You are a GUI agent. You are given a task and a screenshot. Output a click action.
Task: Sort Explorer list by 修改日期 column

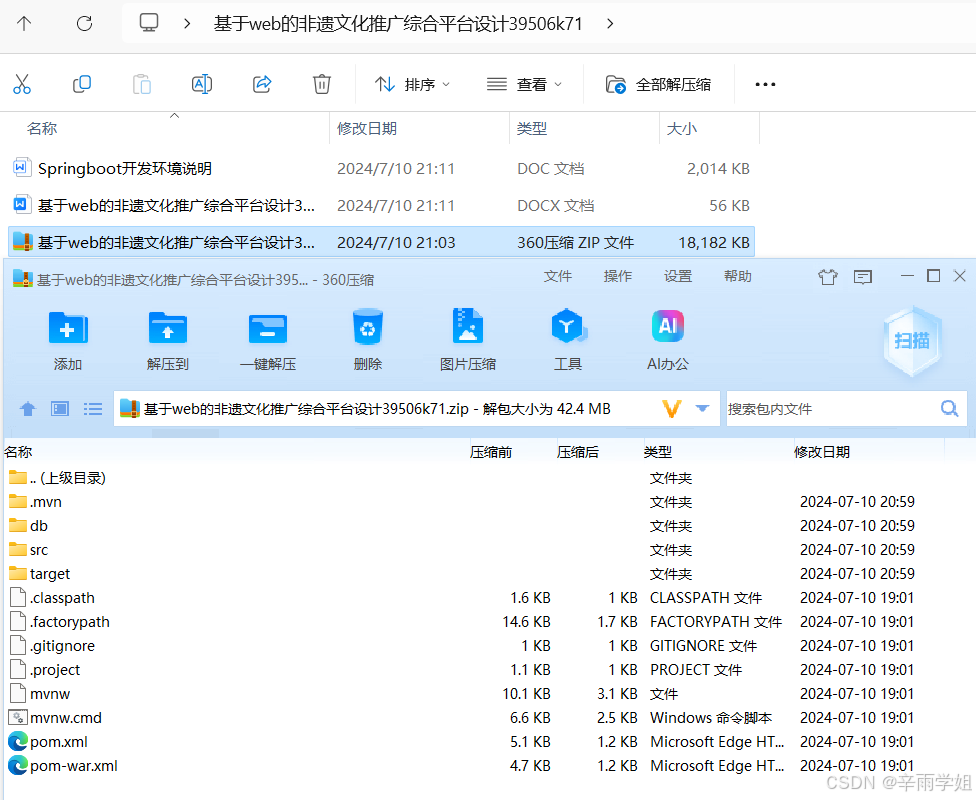coord(367,128)
